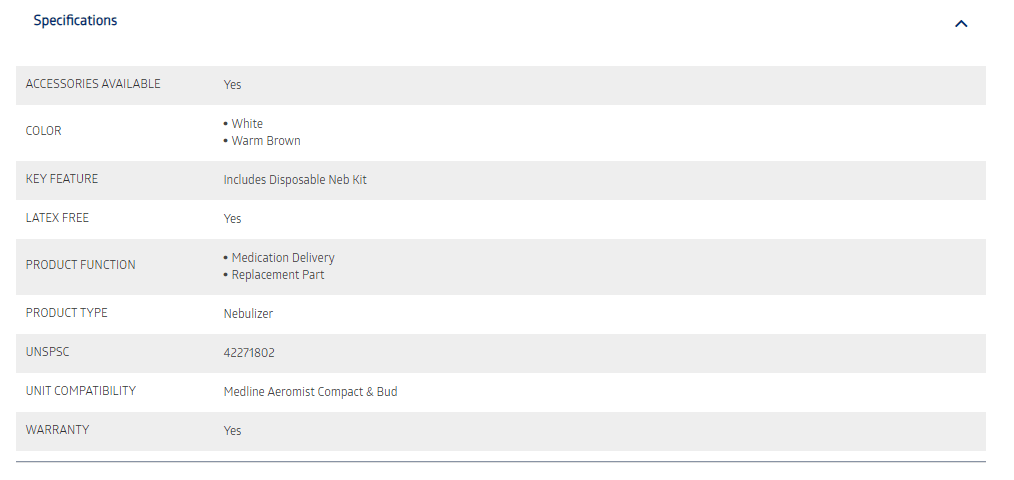
Task: Select the Accessories Available label
Action: [x=92, y=84]
